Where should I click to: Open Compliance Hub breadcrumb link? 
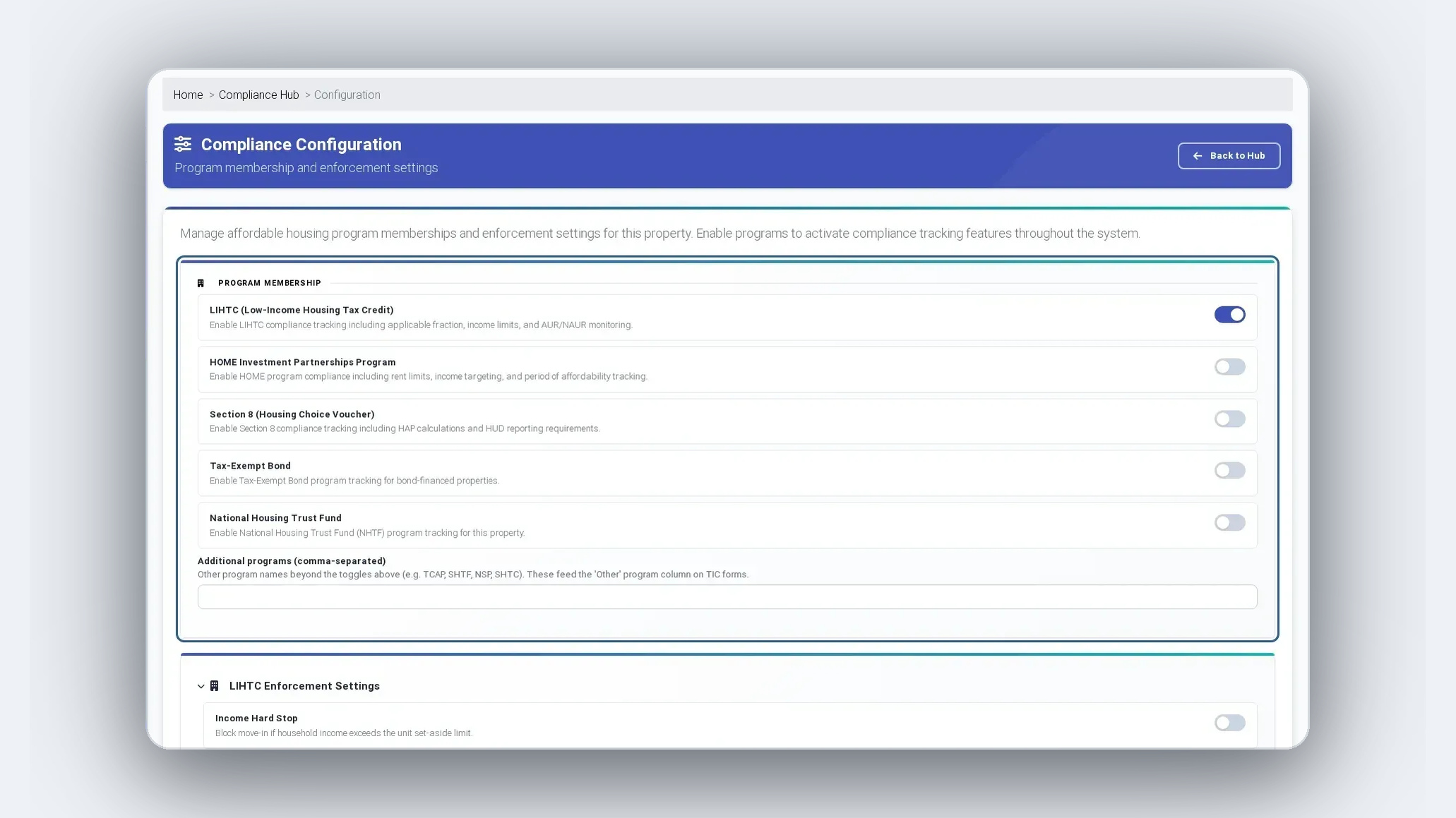(258, 95)
